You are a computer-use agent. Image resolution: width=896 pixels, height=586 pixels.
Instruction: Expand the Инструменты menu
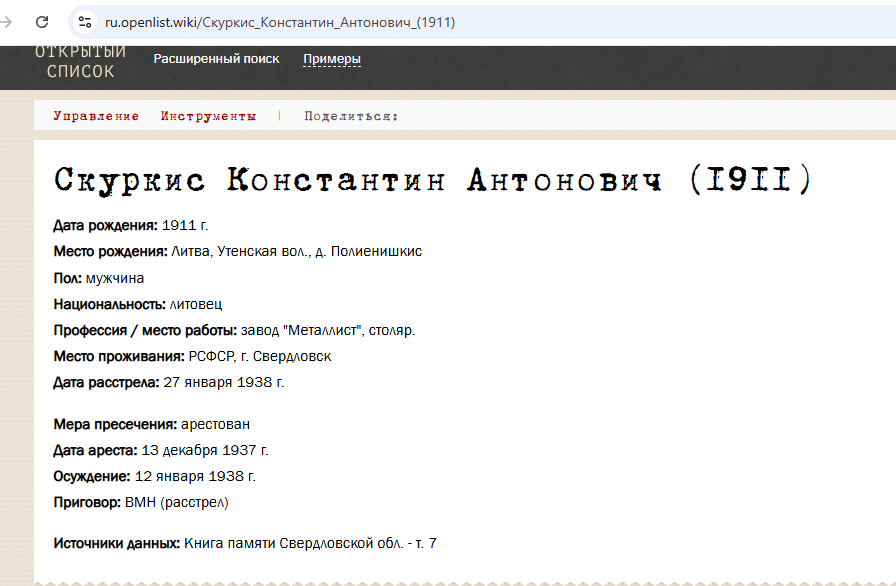[x=209, y=116]
